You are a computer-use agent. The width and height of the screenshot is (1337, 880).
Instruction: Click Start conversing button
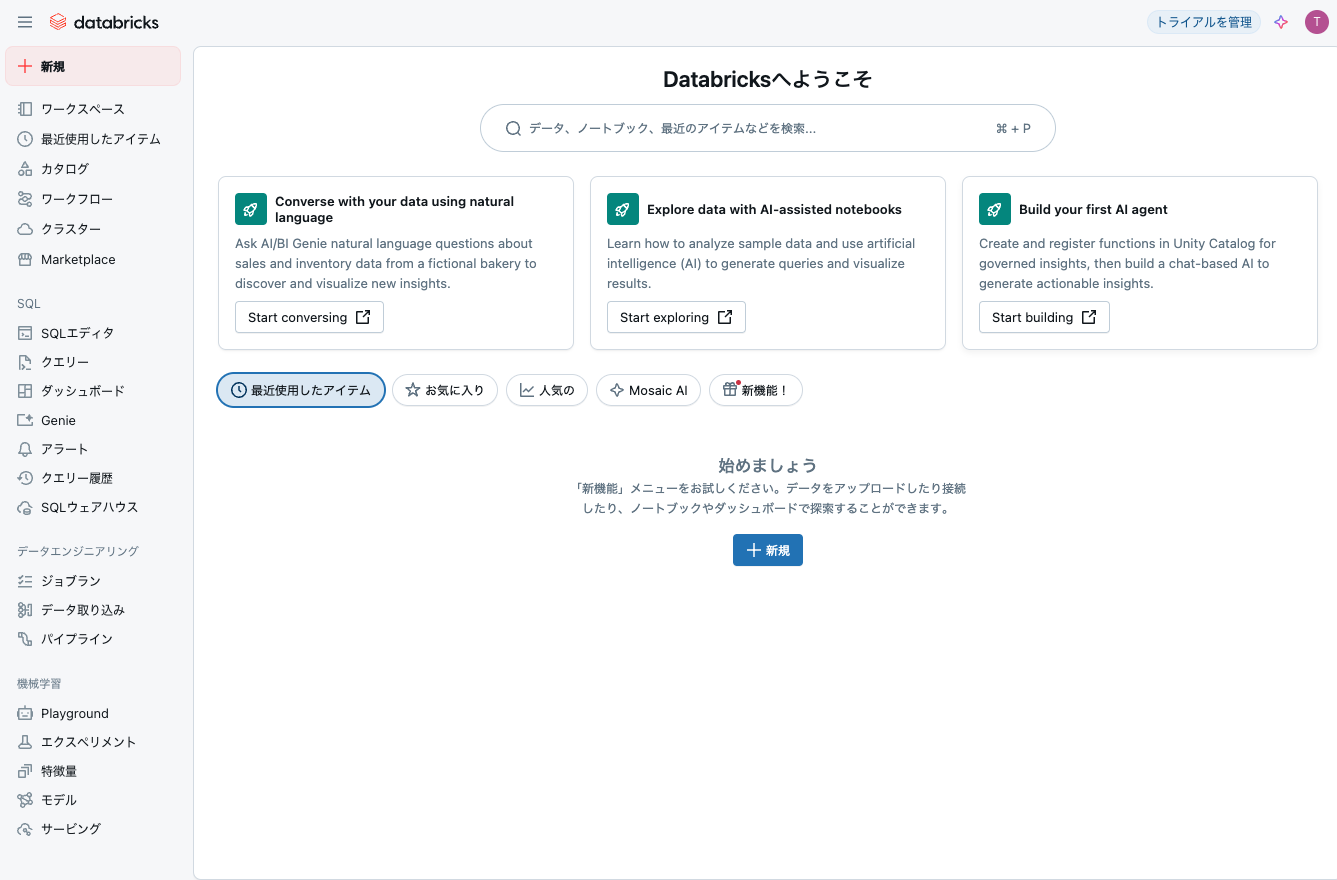(x=309, y=317)
